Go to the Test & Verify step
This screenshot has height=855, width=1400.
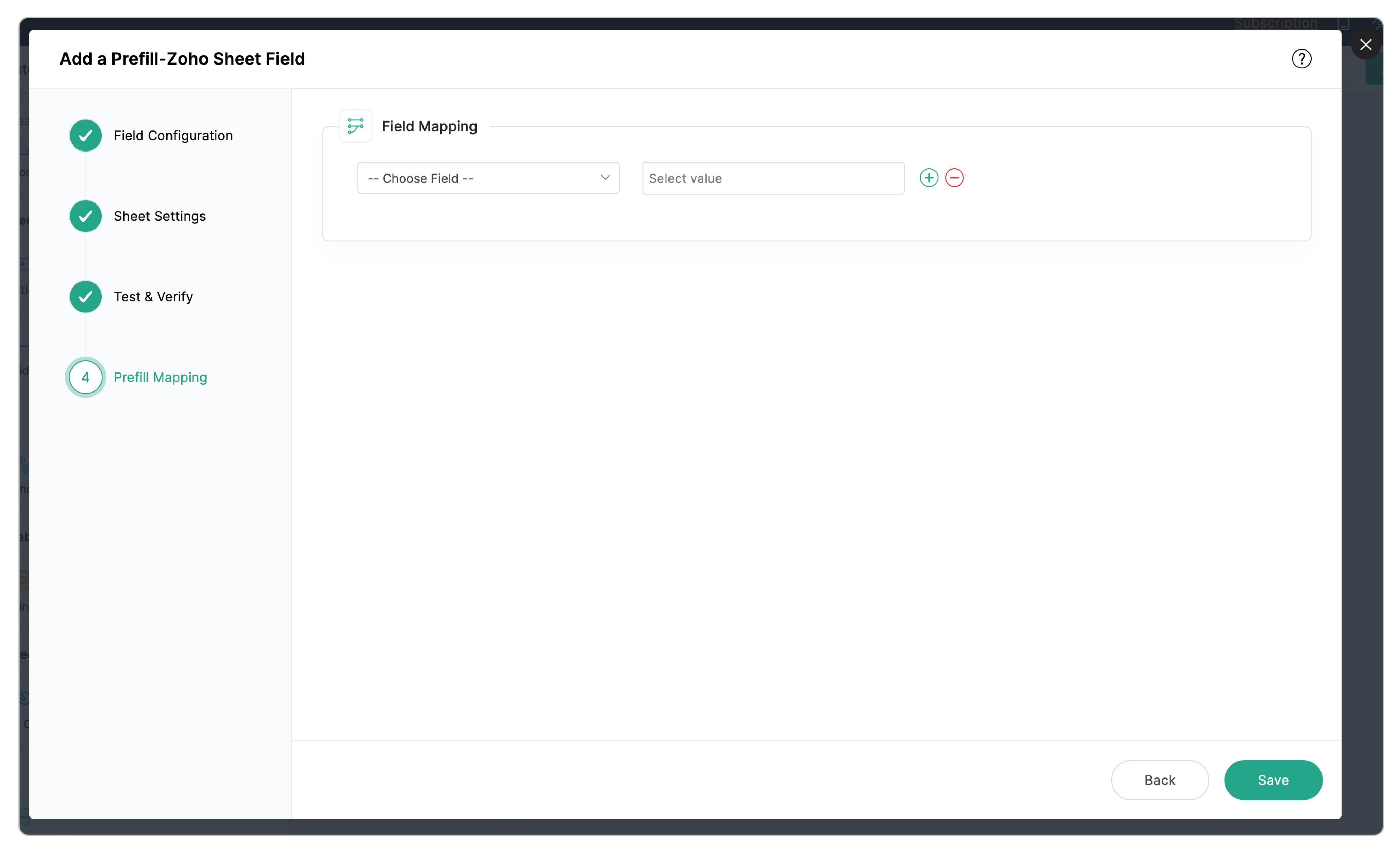pos(153,297)
